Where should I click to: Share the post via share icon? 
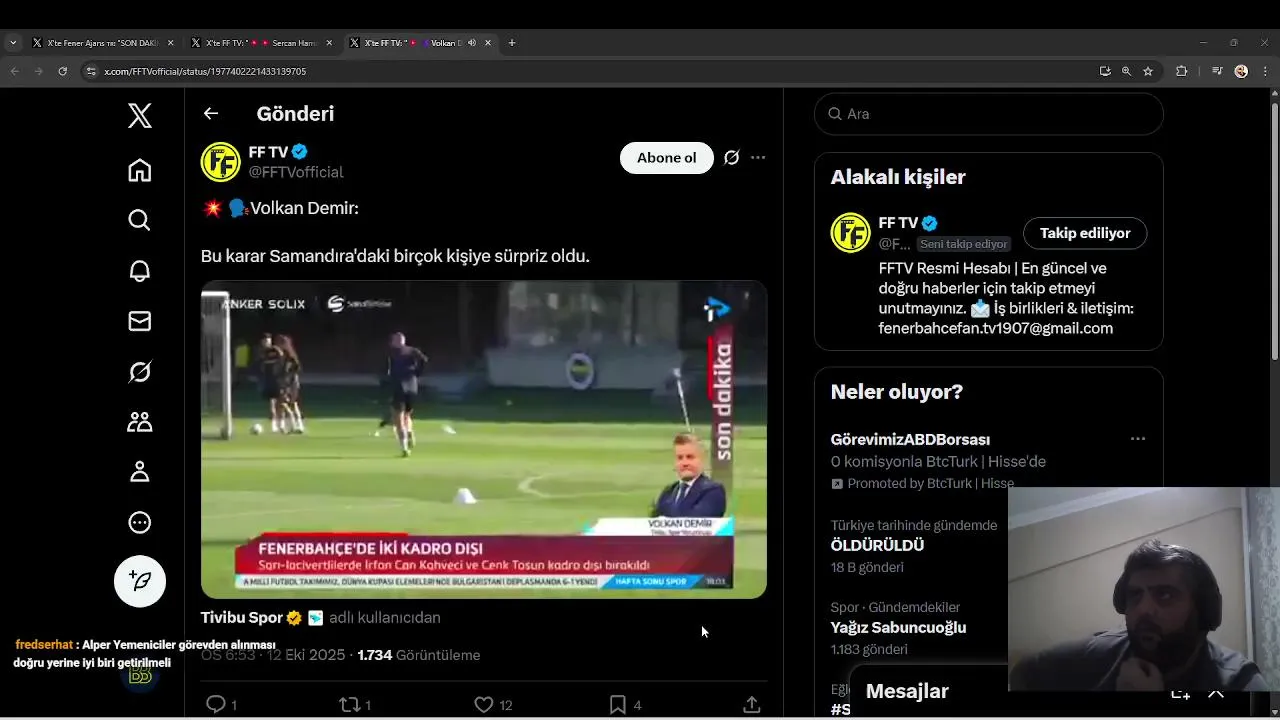coord(752,705)
